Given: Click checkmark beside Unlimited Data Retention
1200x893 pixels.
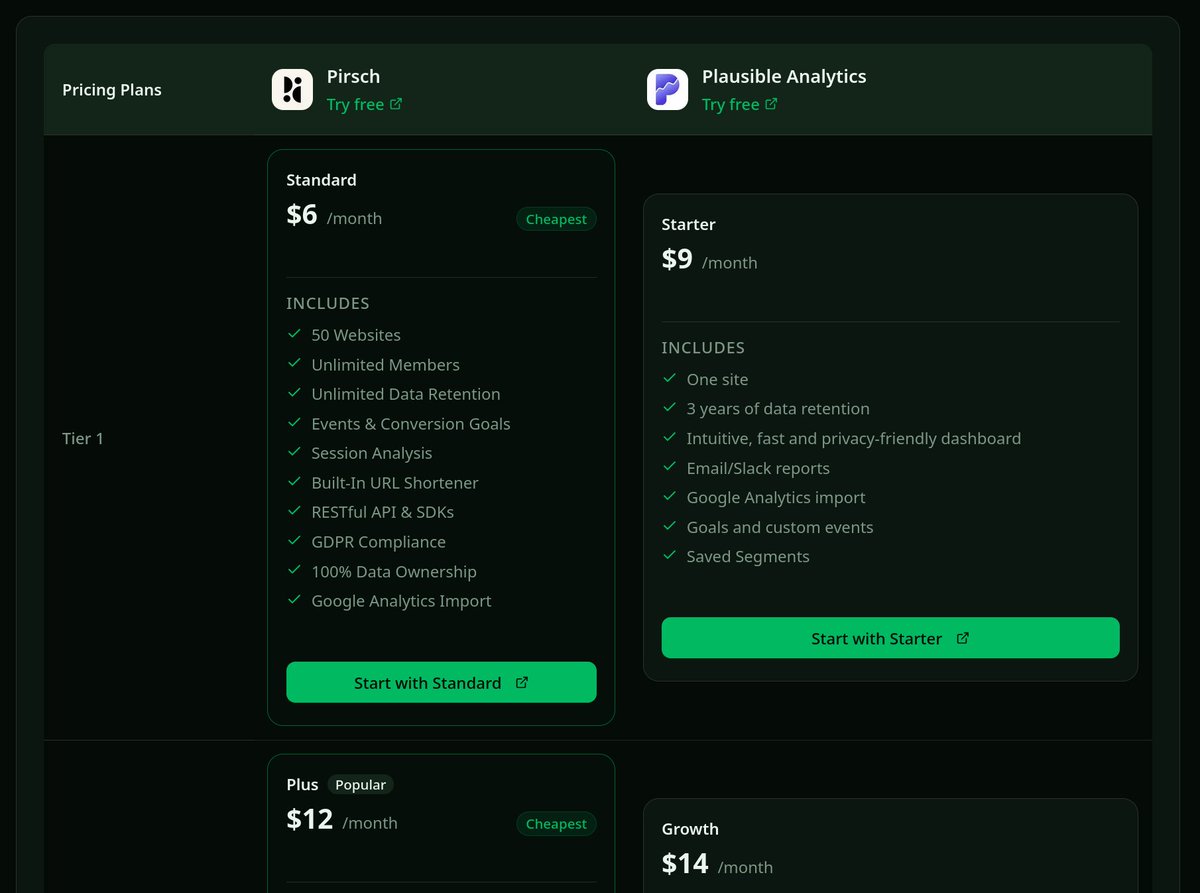Looking at the screenshot, I should (294, 393).
